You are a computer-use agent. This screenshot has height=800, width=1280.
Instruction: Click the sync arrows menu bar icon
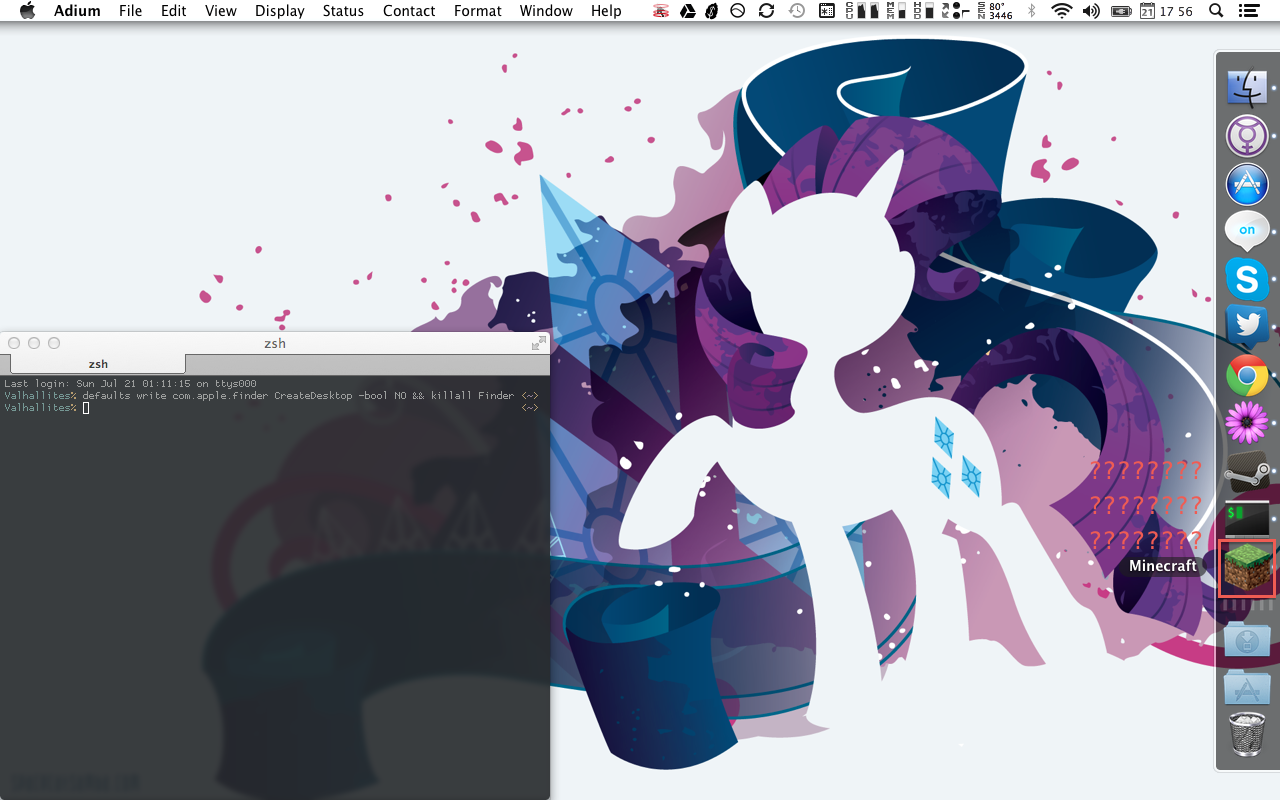[x=767, y=11]
